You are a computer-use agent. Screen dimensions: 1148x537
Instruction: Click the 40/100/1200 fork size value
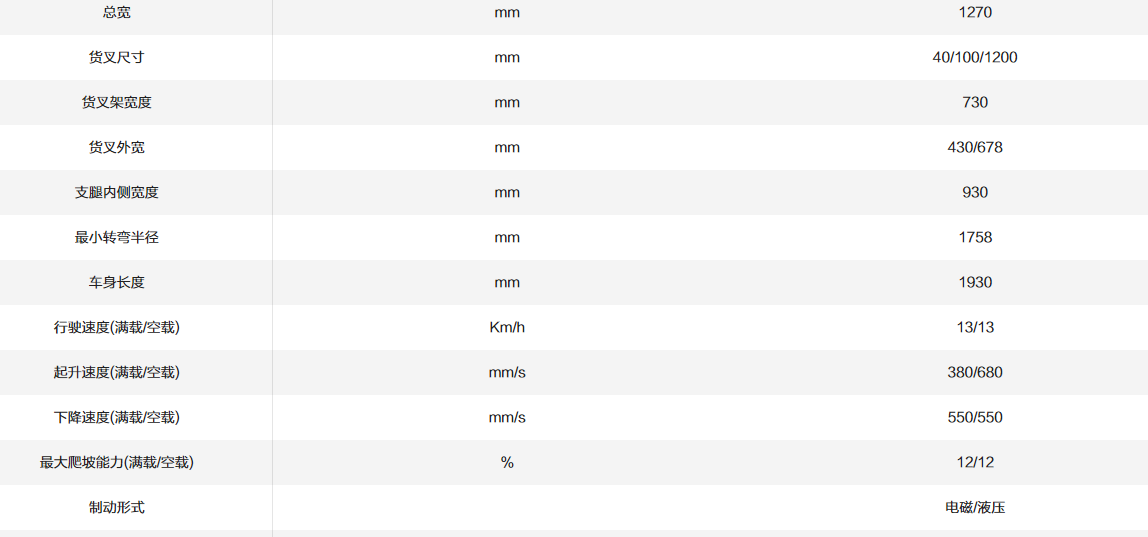[974, 58]
